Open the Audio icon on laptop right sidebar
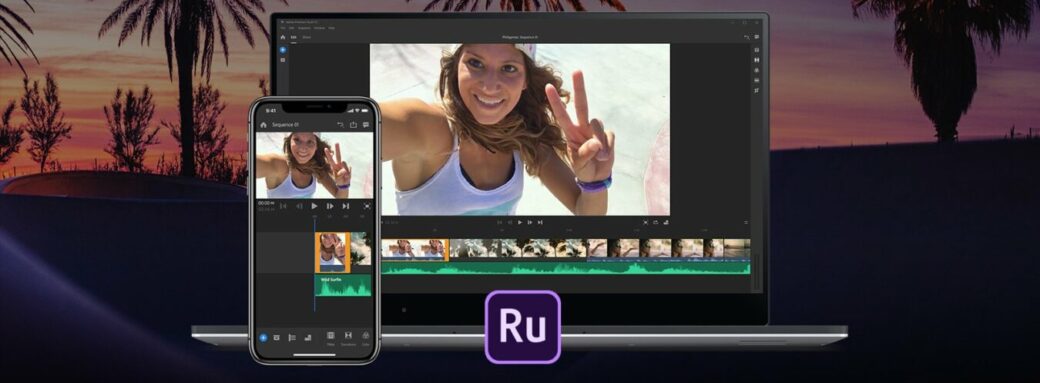The width and height of the screenshot is (1040, 383). pyautogui.click(x=757, y=80)
